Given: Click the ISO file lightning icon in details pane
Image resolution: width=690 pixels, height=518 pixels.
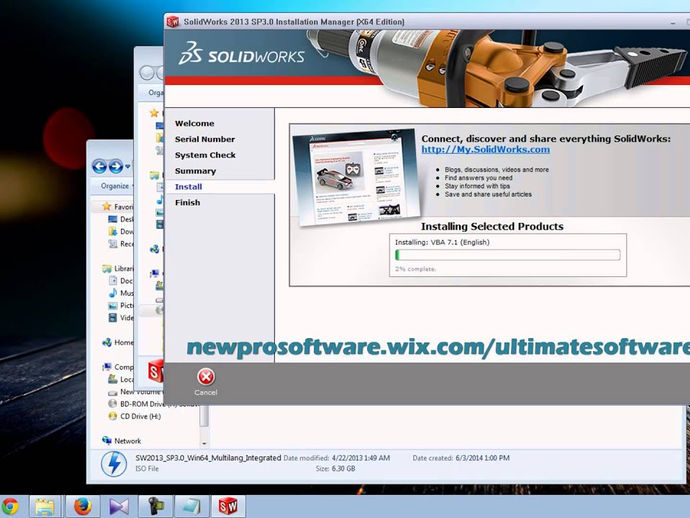Looking at the screenshot, I should click(114, 463).
